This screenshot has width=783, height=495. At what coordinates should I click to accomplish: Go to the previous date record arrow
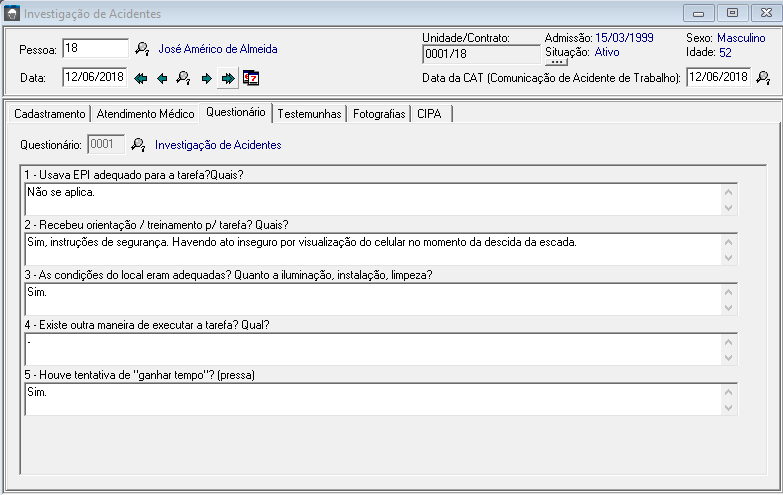click(162, 78)
